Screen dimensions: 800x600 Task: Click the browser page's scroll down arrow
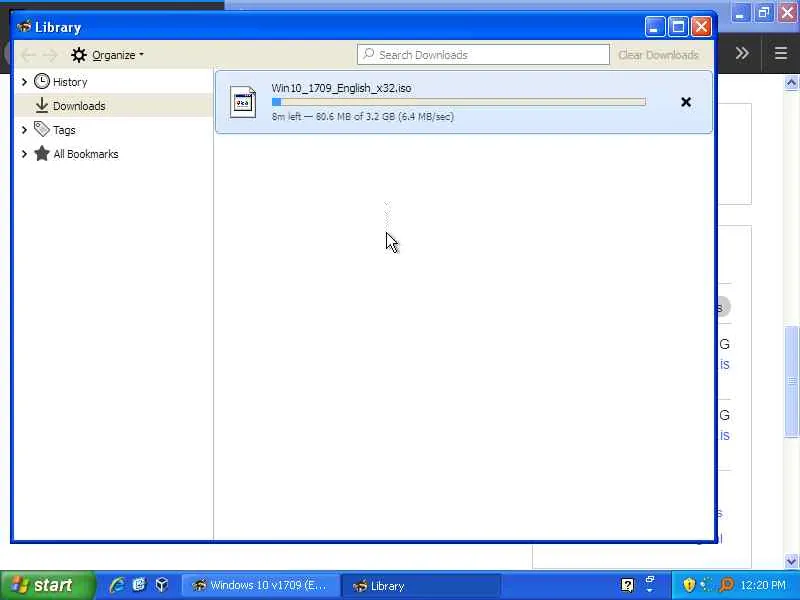coord(791,561)
